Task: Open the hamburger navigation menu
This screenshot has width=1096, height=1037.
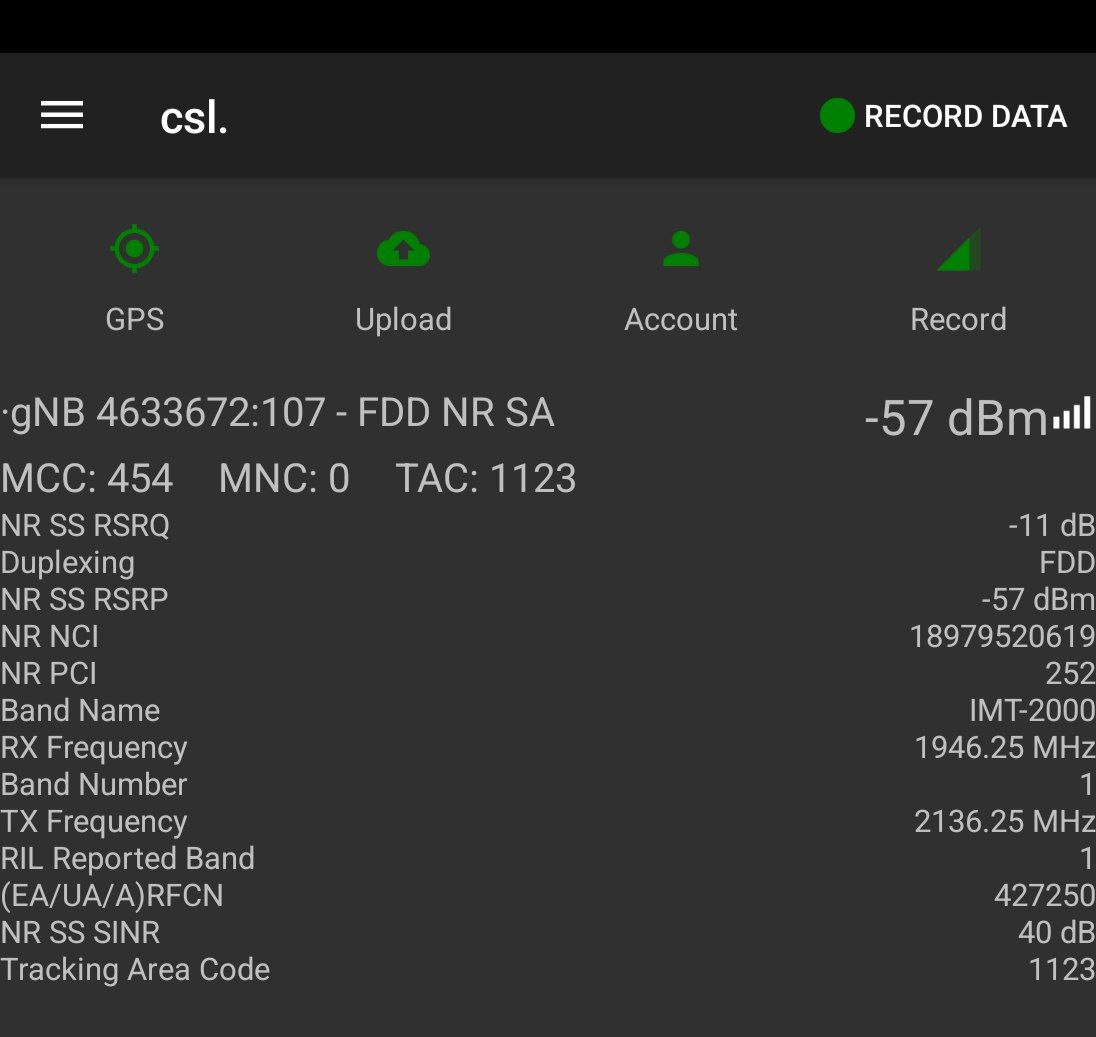Action: tap(62, 116)
